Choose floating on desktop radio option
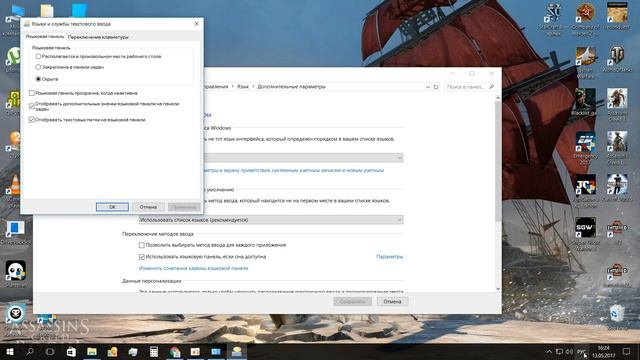This screenshot has width=640, height=360. click(x=38, y=56)
